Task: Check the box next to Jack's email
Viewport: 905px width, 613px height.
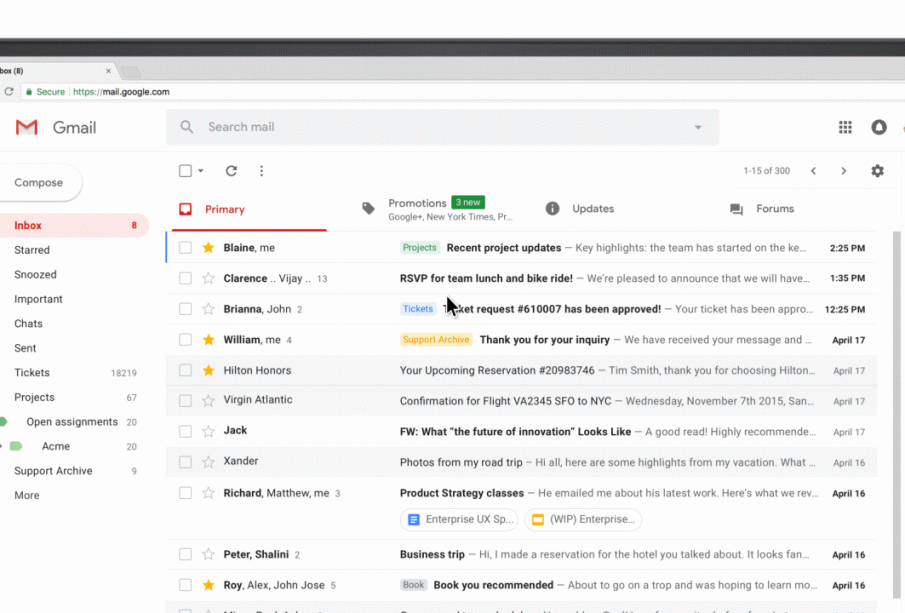Action: click(x=185, y=431)
